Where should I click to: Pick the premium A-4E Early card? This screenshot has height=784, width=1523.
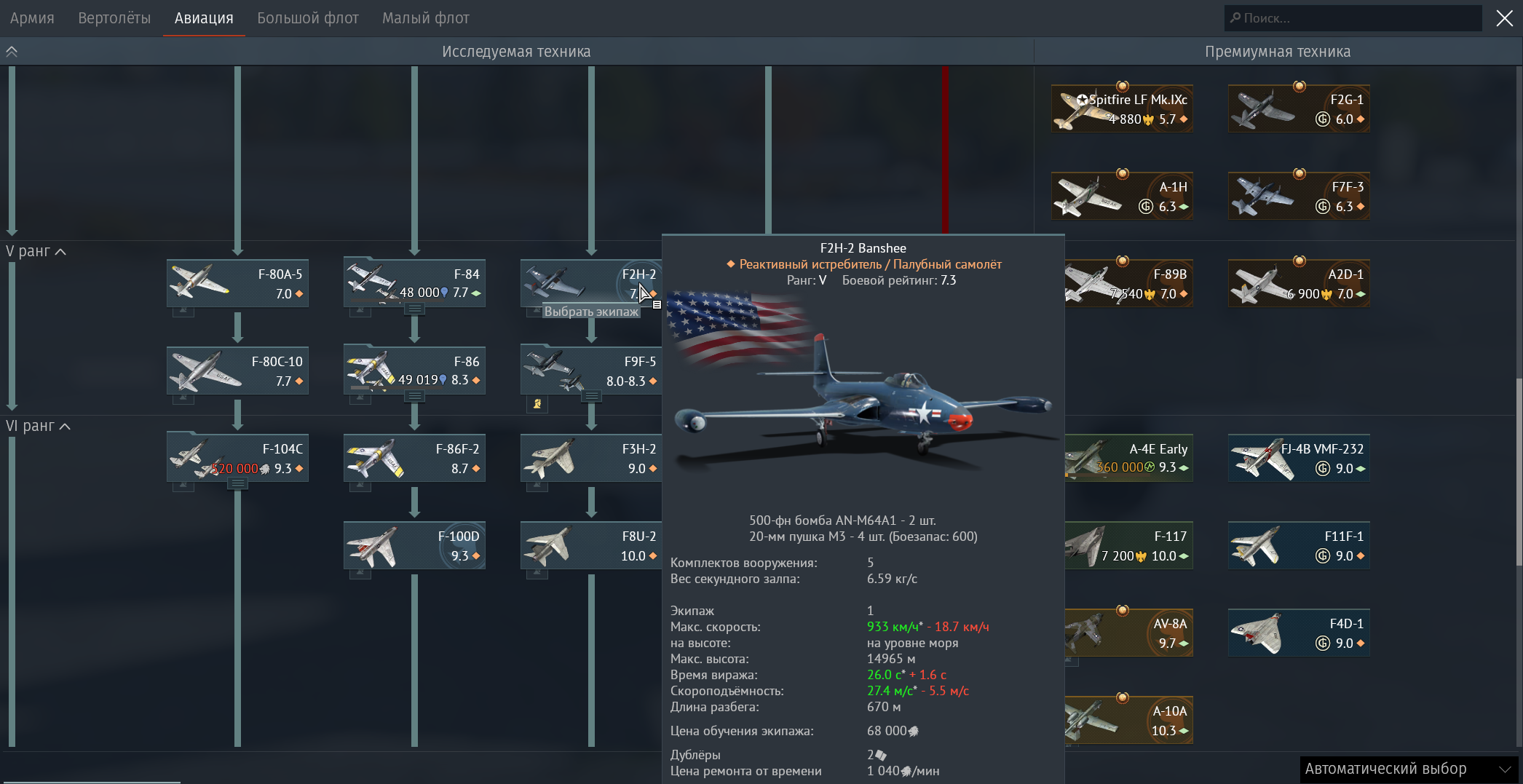[x=1128, y=458]
